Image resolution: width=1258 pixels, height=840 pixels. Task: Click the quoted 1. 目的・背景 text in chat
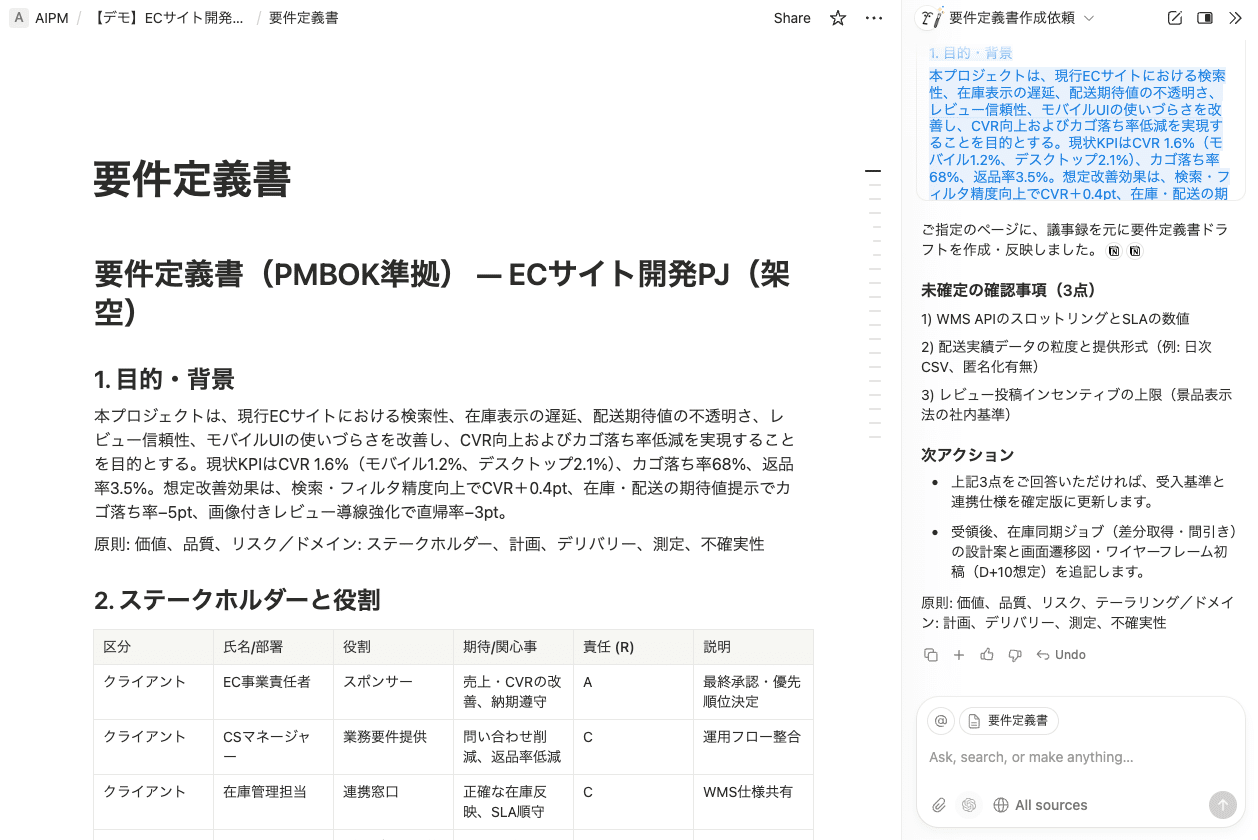(971, 53)
